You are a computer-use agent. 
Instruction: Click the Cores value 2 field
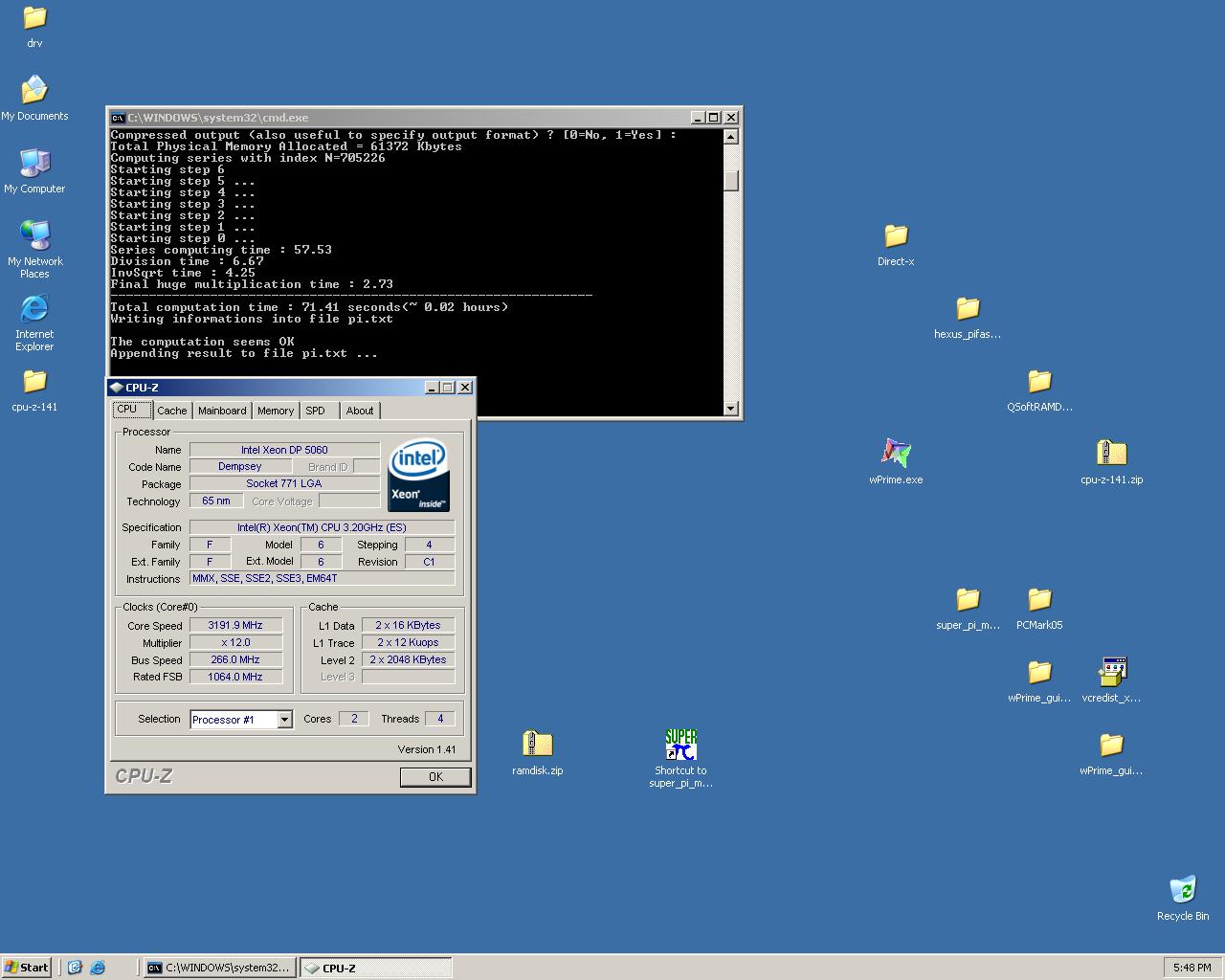point(354,719)
